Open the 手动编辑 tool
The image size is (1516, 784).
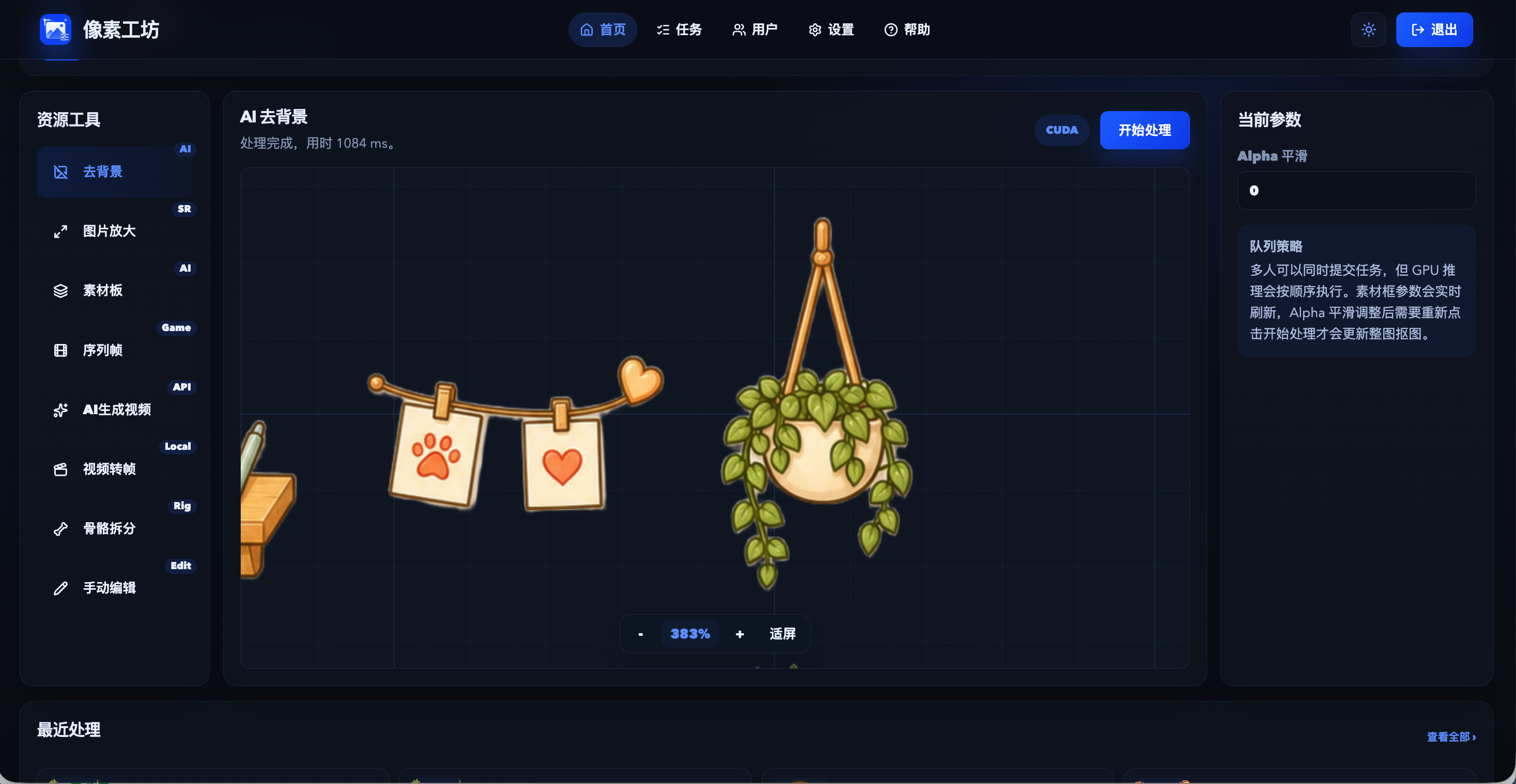[114, 588]
